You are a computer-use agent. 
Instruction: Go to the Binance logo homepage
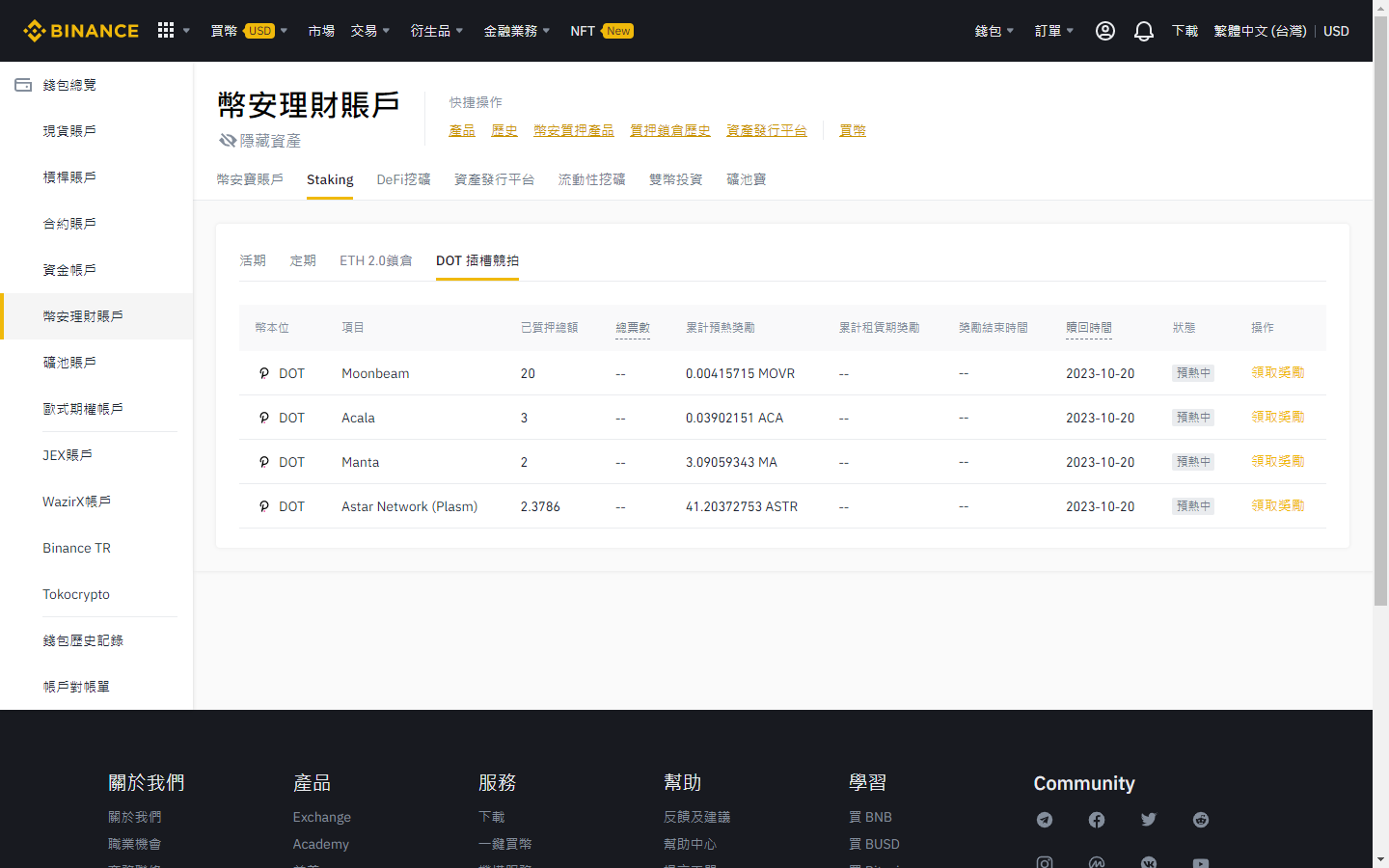pos(81,31)
